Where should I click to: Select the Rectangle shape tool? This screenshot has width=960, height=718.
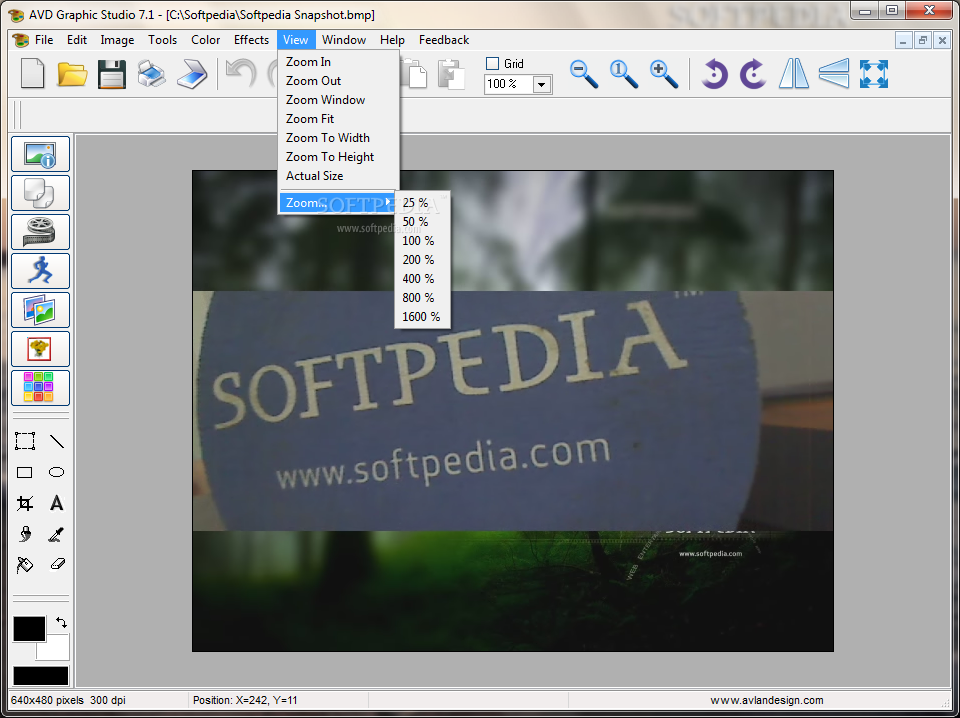point(24,472)
